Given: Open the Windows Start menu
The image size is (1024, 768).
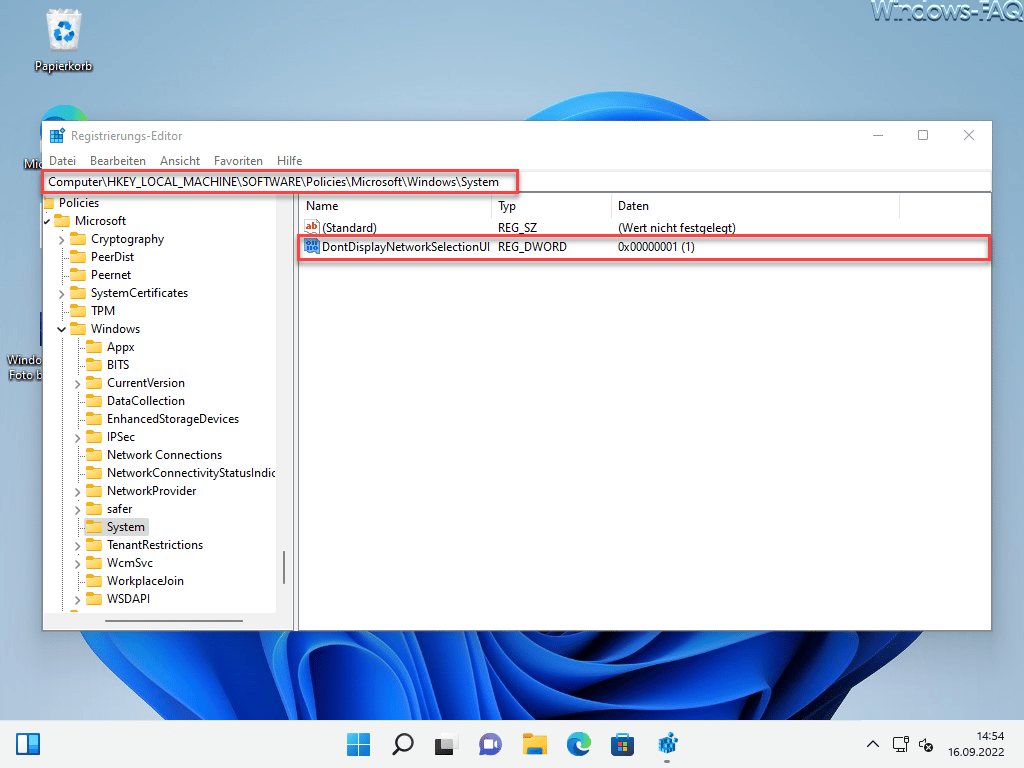Looking at the screenshot, I should tap(359, 744).
